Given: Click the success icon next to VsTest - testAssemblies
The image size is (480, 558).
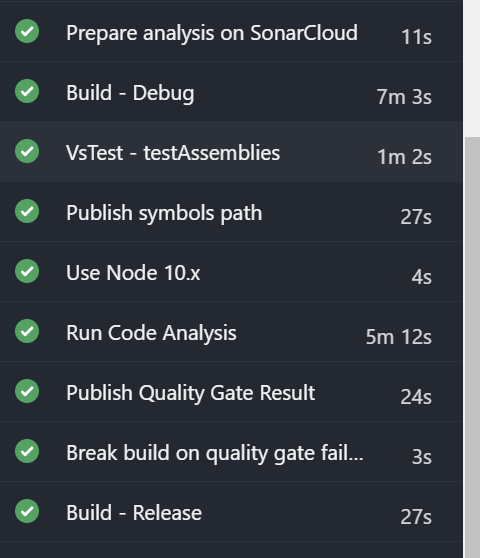Looking at the screenshot, I should (27, 151).
